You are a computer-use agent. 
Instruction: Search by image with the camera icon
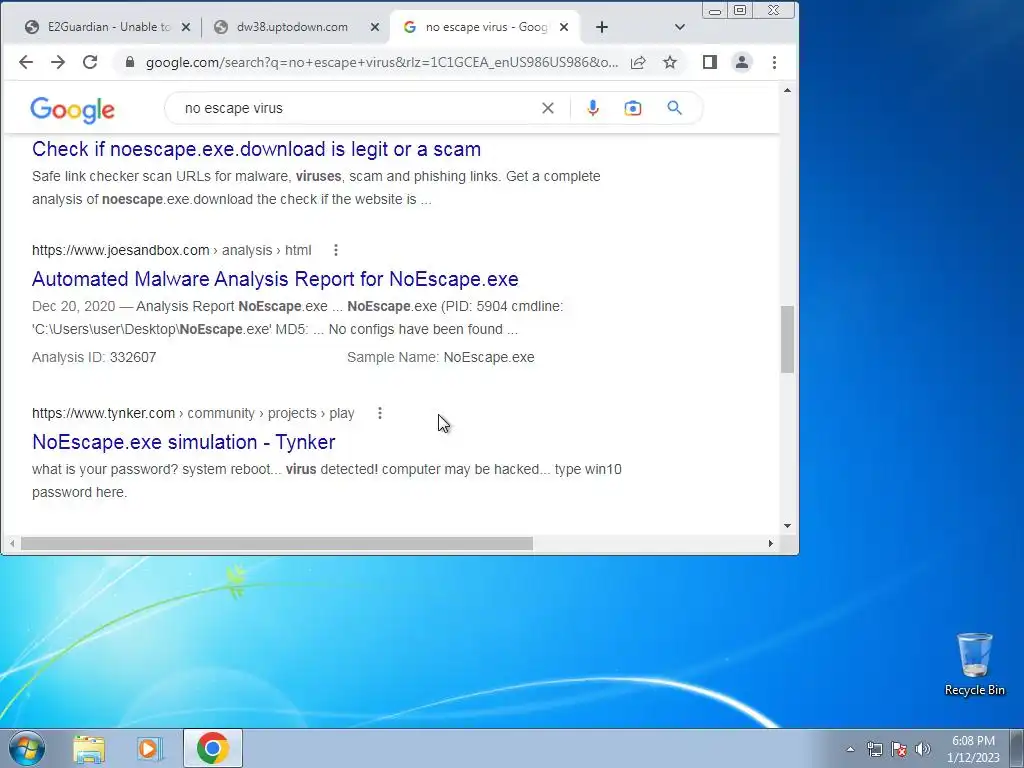(632, 108)
